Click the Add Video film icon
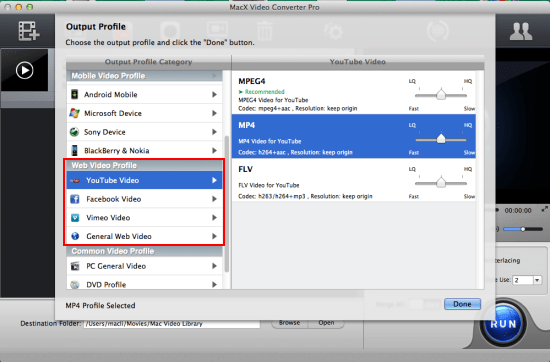This screenshot has width=550, height=362. tap(29, 31)
